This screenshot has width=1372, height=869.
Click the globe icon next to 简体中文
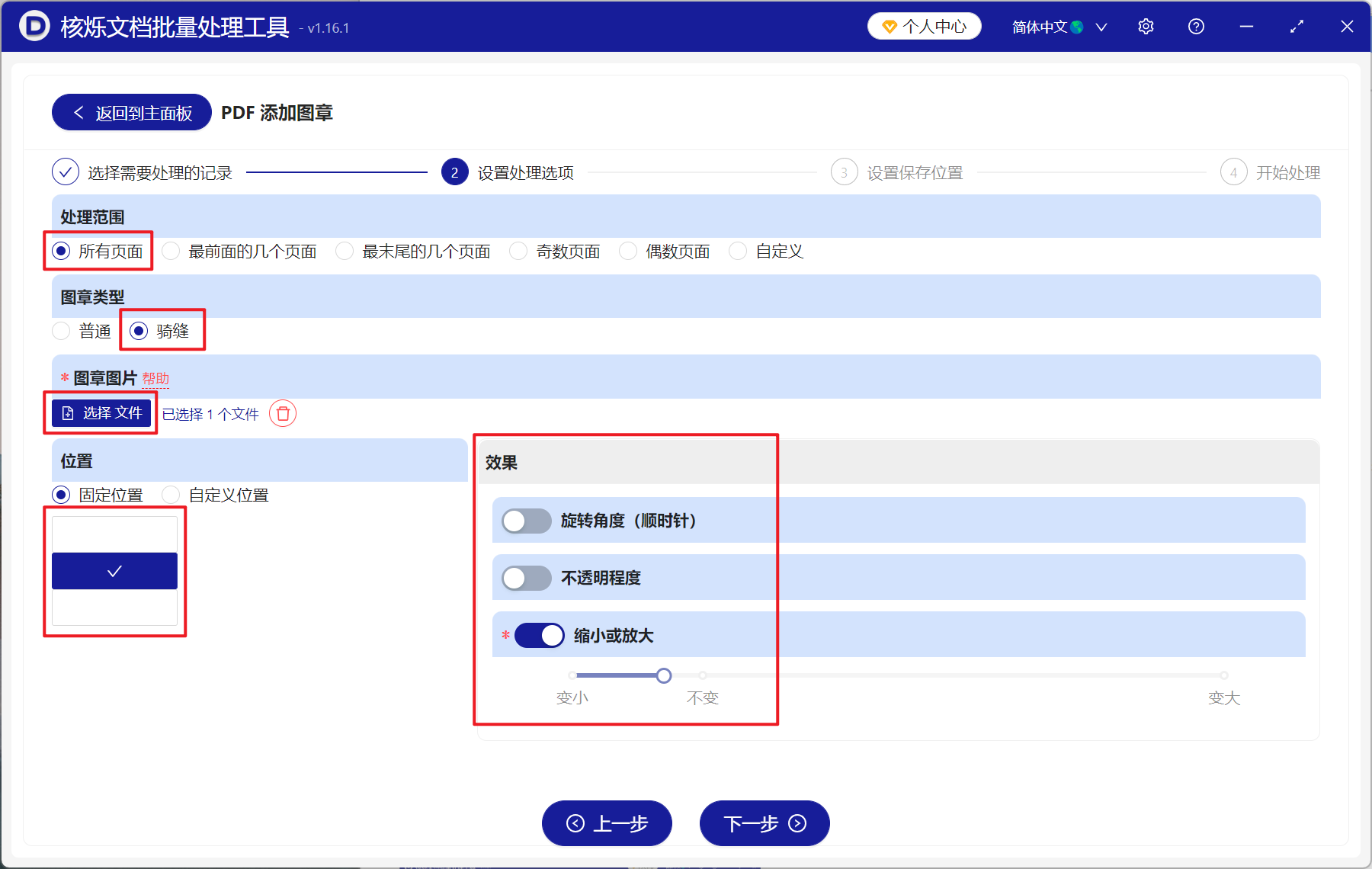(1077, 26)
